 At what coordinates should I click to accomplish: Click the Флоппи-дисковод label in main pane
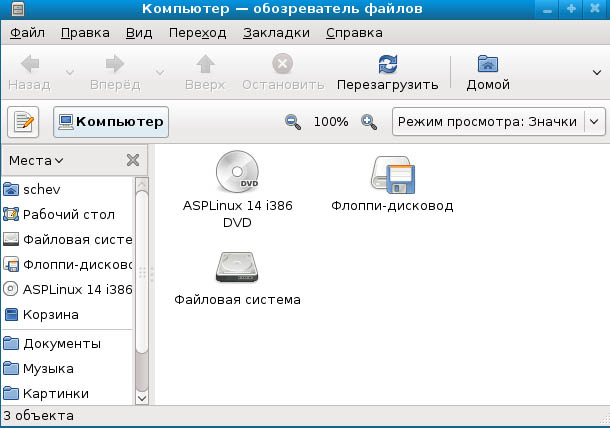tap(392, 205)
